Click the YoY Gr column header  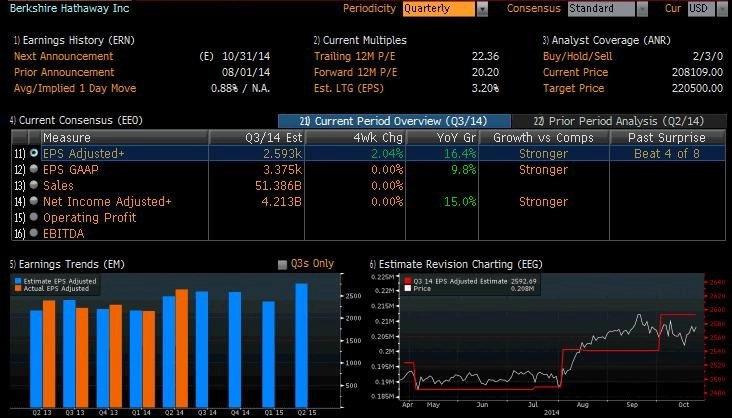pos(442,137)
